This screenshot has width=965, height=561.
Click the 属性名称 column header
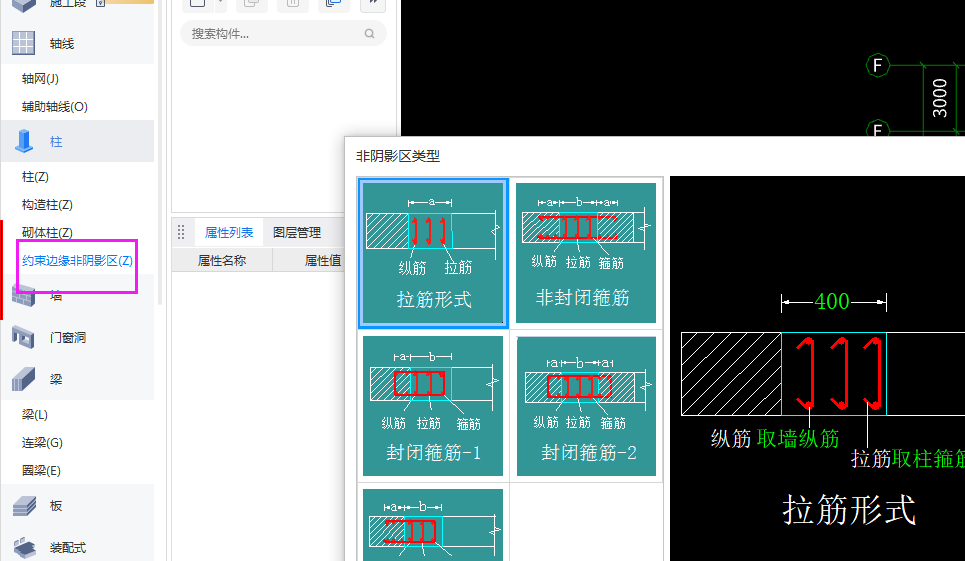[x=222, y=260]
